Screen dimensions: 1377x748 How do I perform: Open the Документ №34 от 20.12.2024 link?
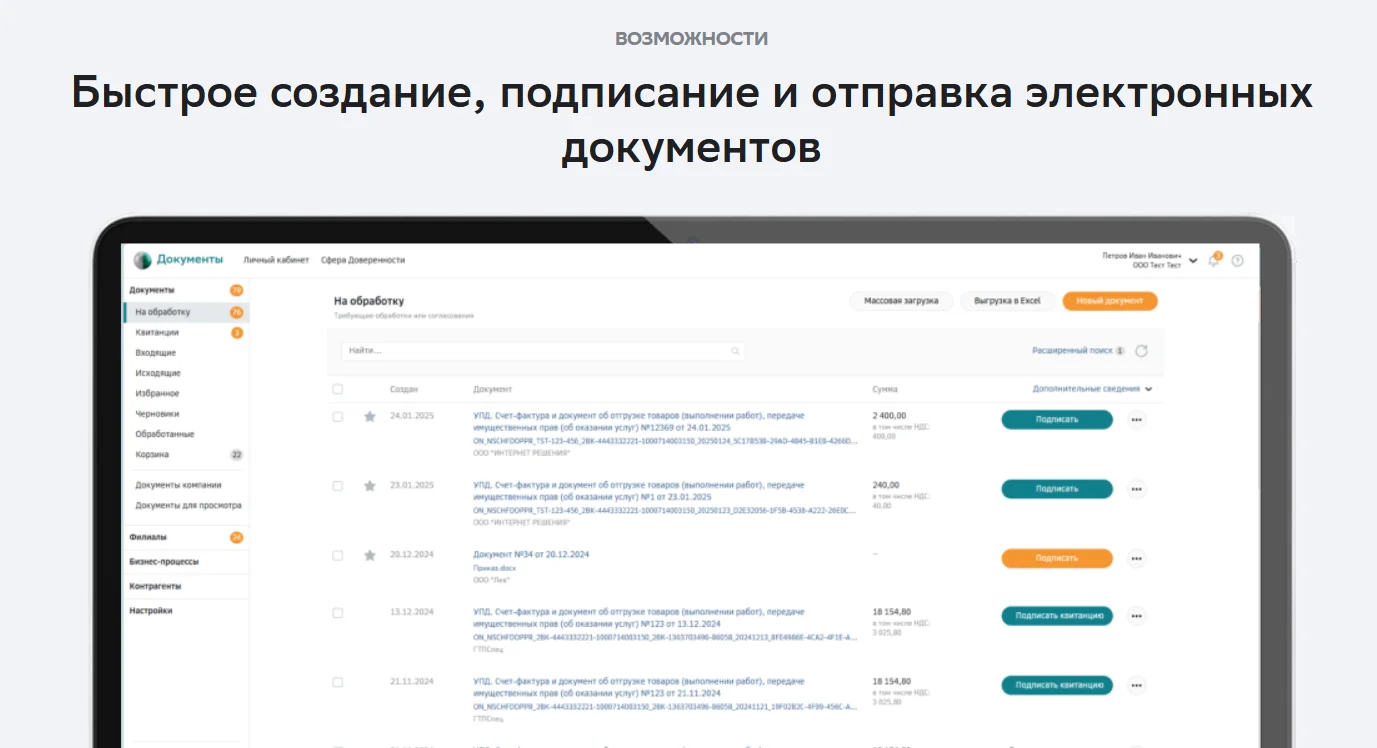[531, 554]
